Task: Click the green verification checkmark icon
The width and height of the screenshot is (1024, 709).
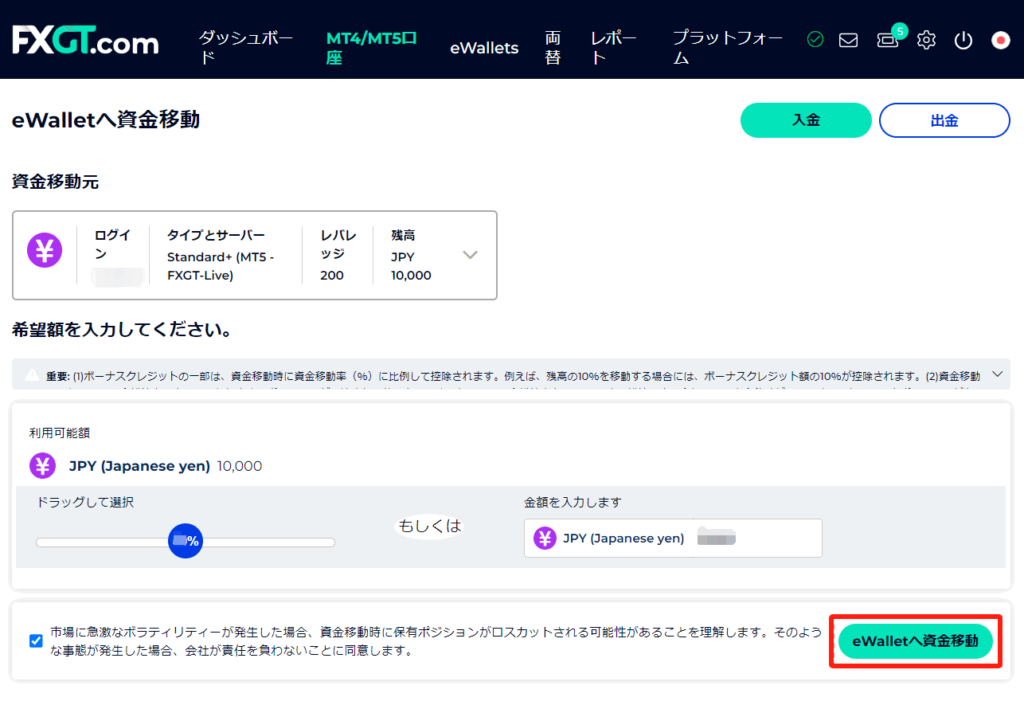Action: click(815, 40)
